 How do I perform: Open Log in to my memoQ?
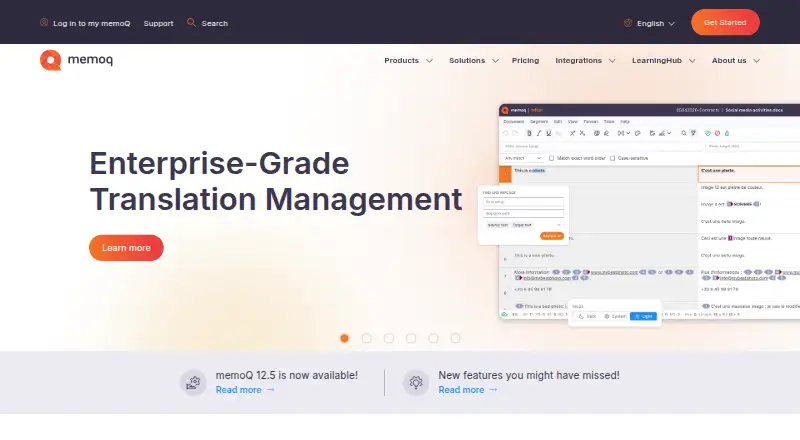[85, 23]
